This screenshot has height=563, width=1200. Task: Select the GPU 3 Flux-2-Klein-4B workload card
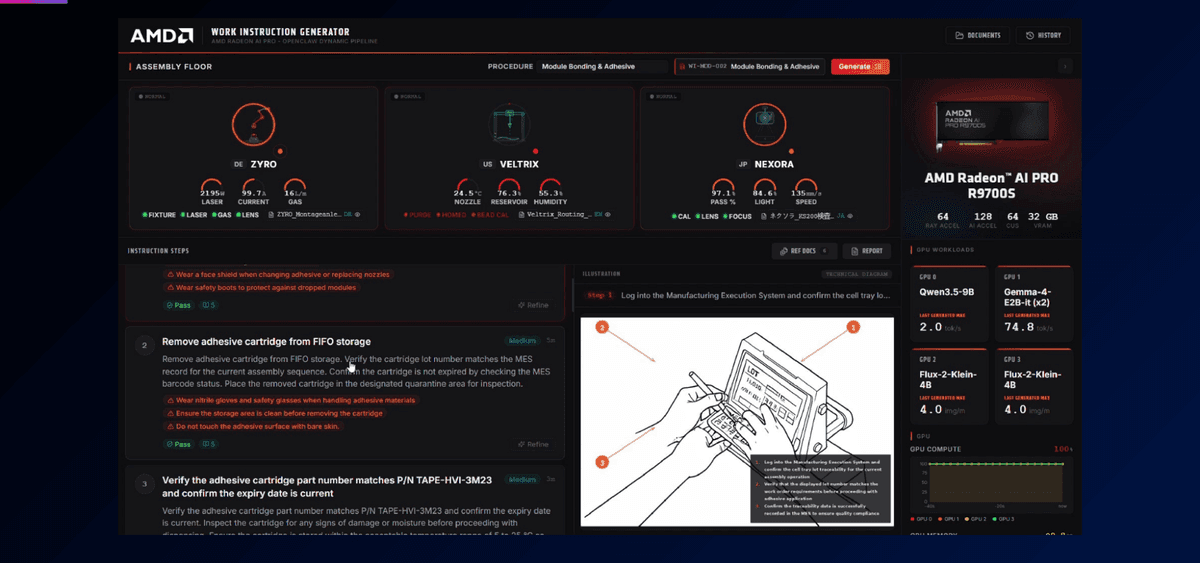tap(1035, 385)
